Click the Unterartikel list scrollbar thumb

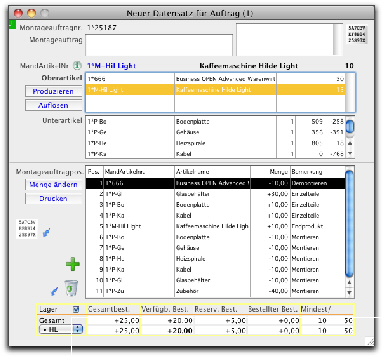(x=350, y=127)
